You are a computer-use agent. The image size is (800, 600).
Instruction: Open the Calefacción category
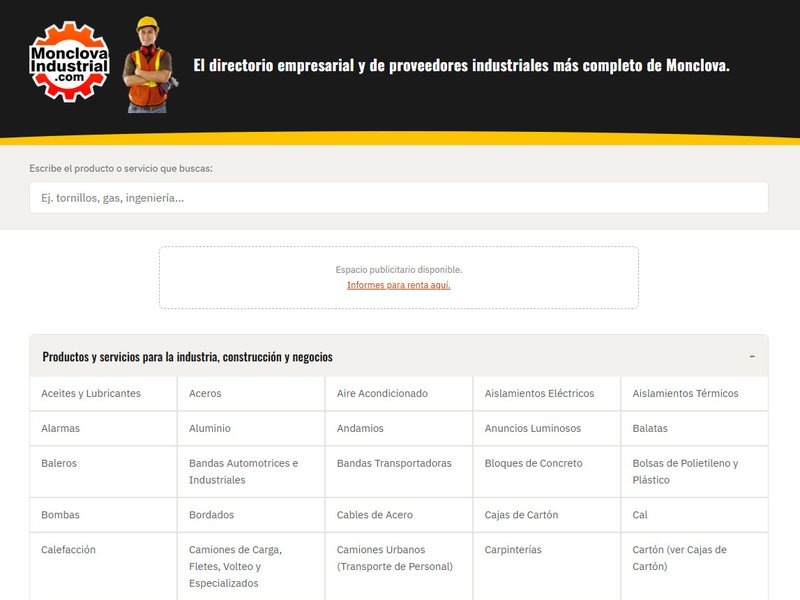(68, 549)
